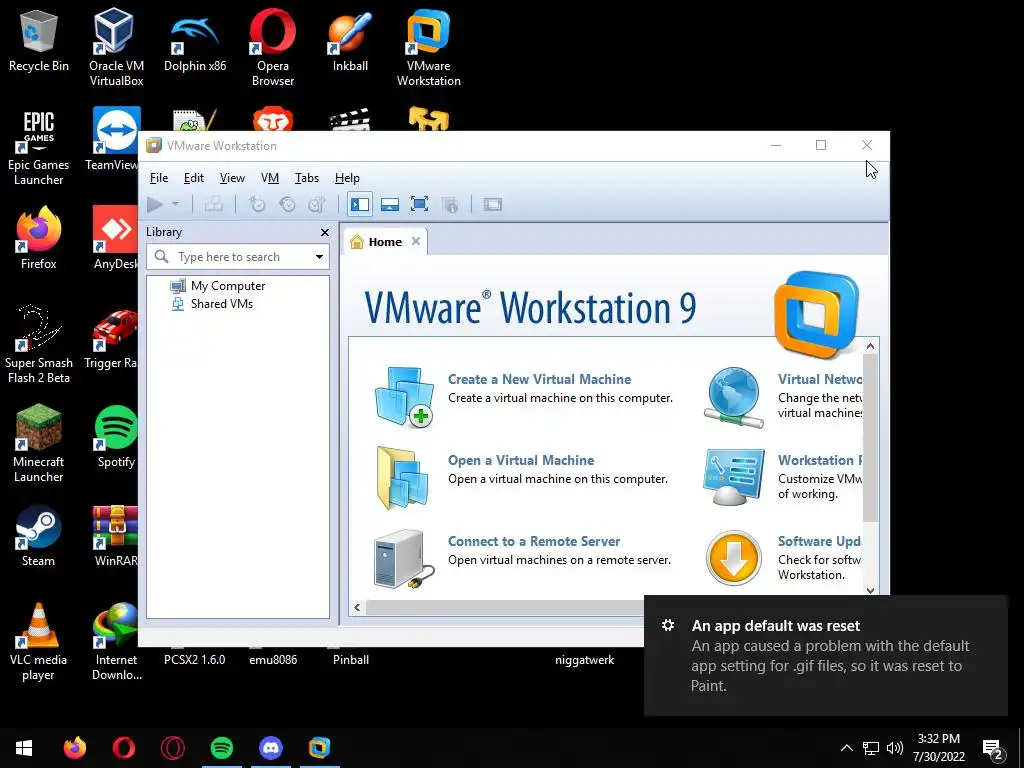Open the VM menu

(x=270, y=178)
